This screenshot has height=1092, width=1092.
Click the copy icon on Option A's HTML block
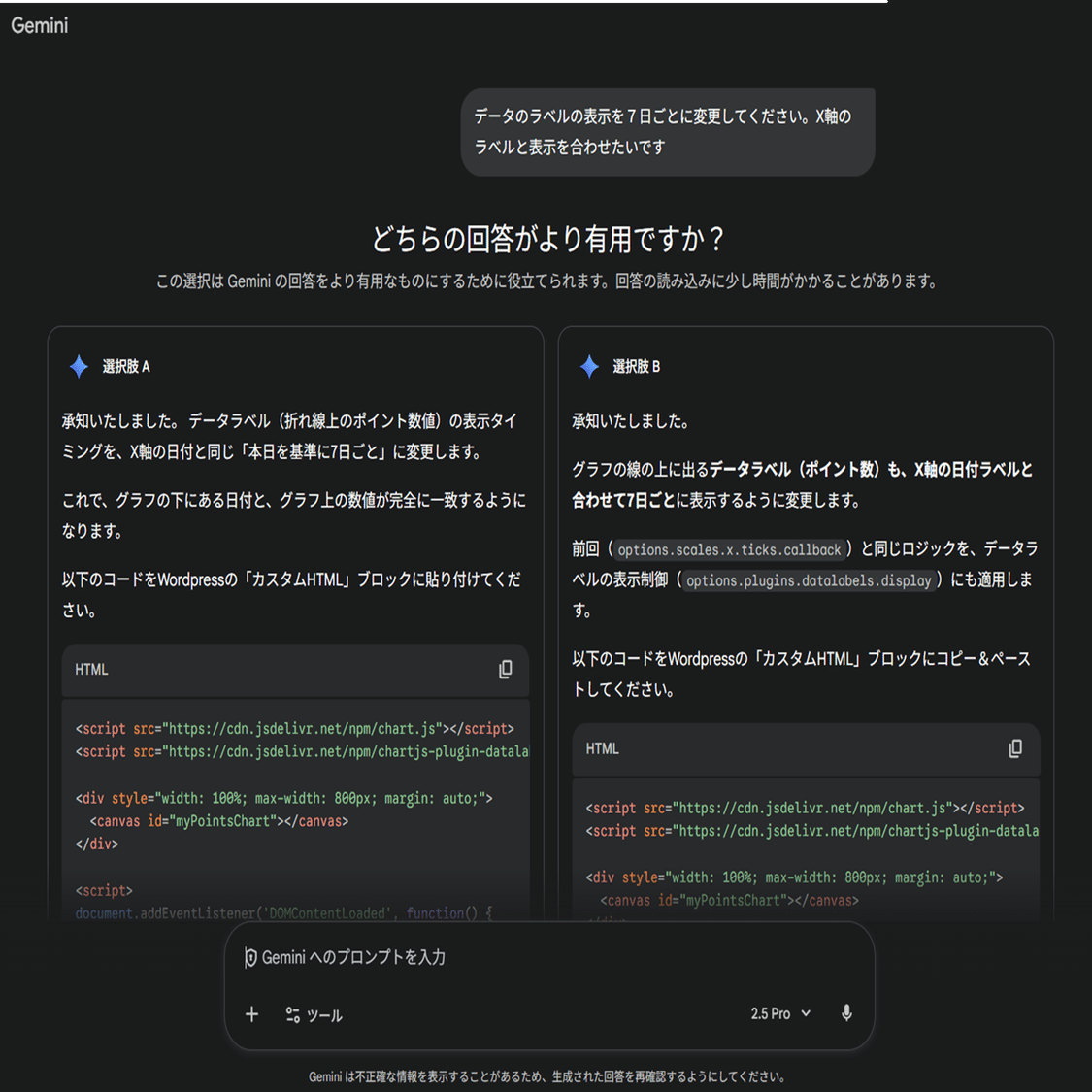tap(506, 670)
